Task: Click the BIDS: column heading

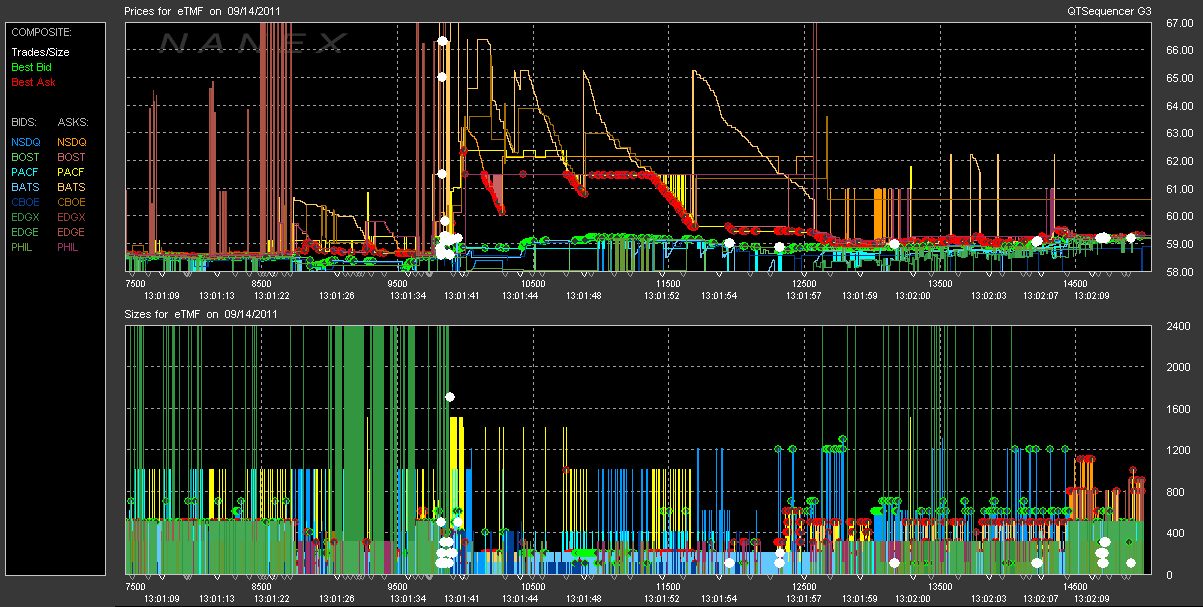Action: (23, 122)
